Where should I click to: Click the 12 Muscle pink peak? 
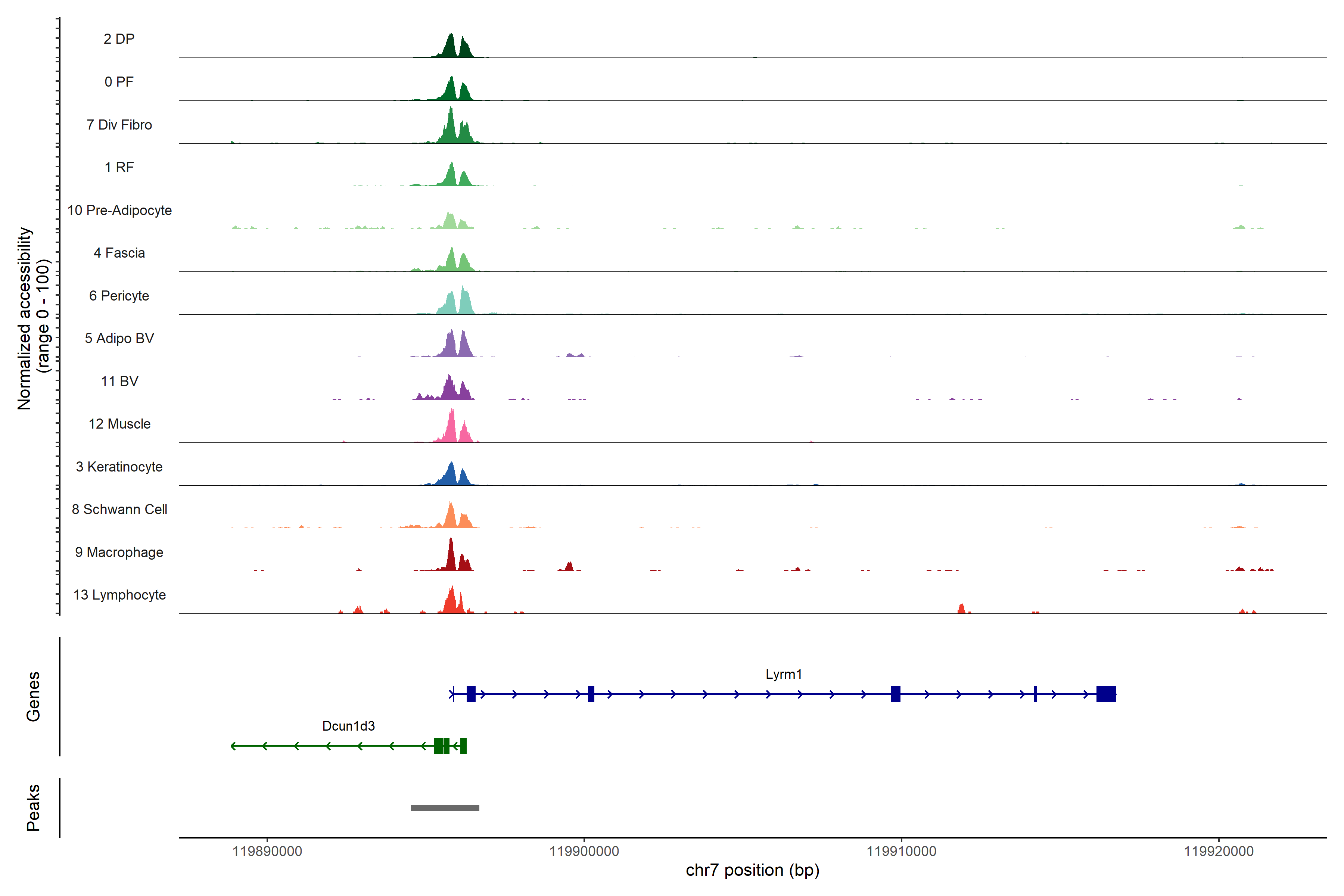451,429
